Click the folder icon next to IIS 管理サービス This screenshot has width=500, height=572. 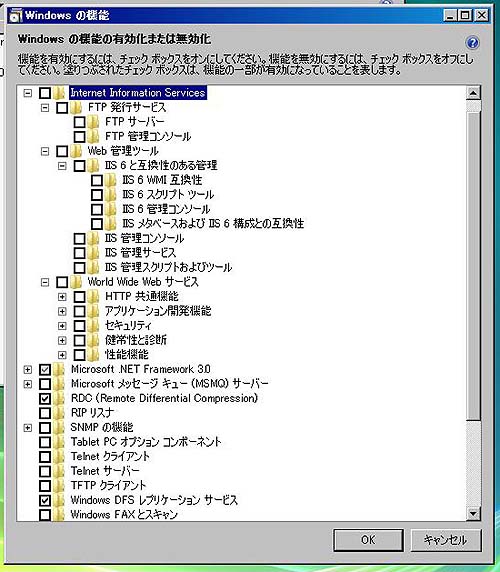click(93, 252)
